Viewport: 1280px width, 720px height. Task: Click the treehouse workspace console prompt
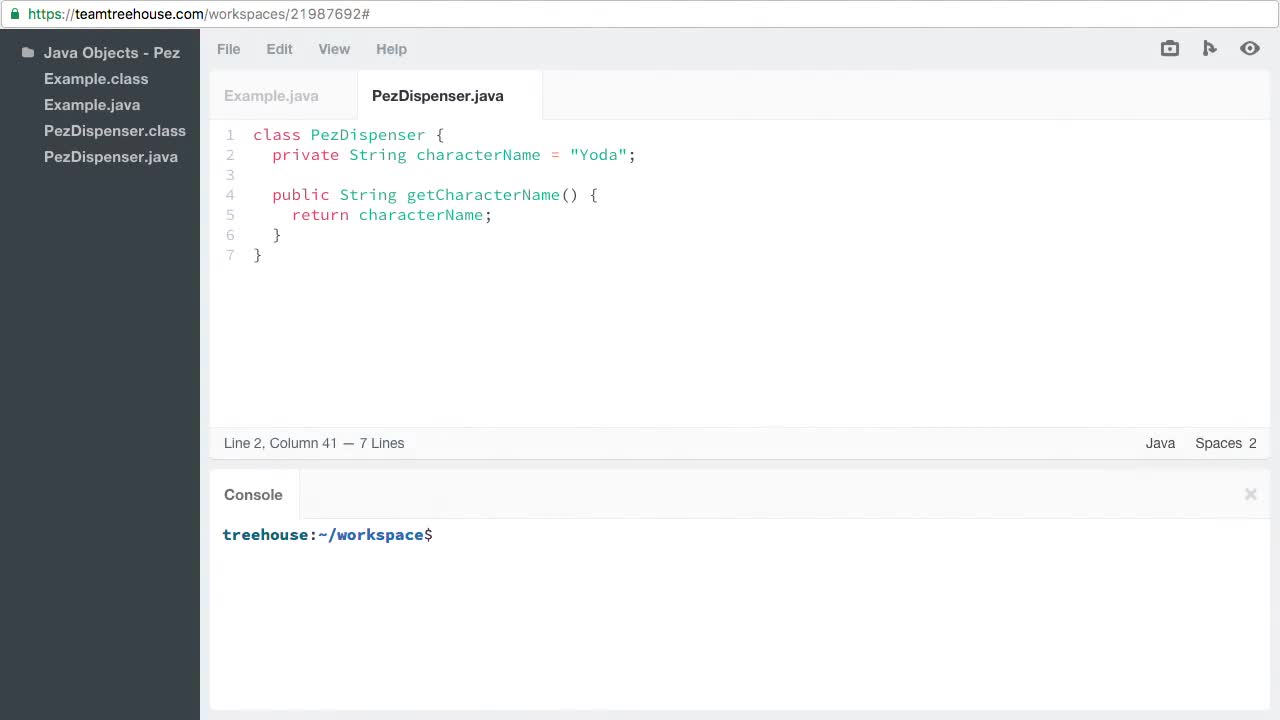(x=327, y=534)
